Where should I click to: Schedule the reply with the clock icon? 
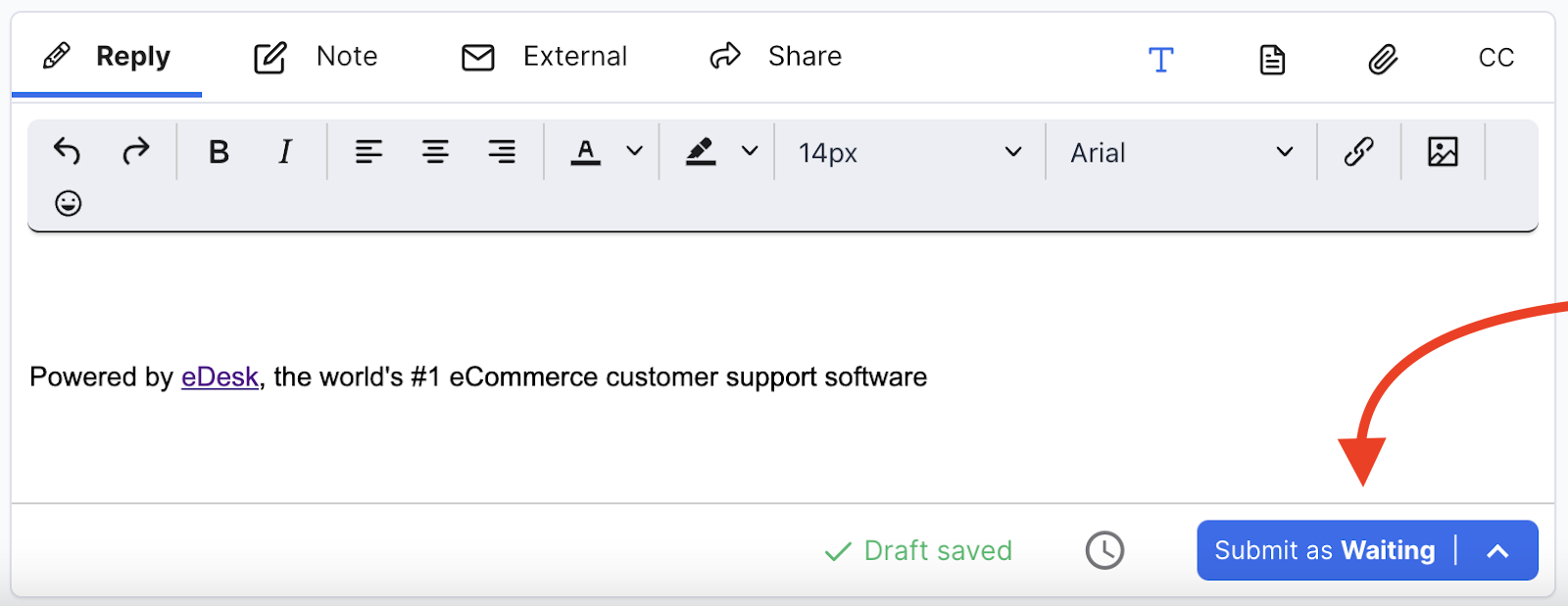pos(1104,550)
